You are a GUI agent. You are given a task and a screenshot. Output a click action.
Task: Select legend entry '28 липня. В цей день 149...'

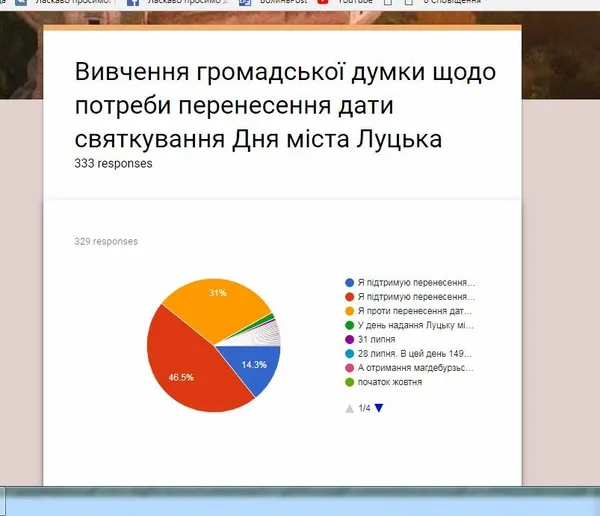click(415, 354)
